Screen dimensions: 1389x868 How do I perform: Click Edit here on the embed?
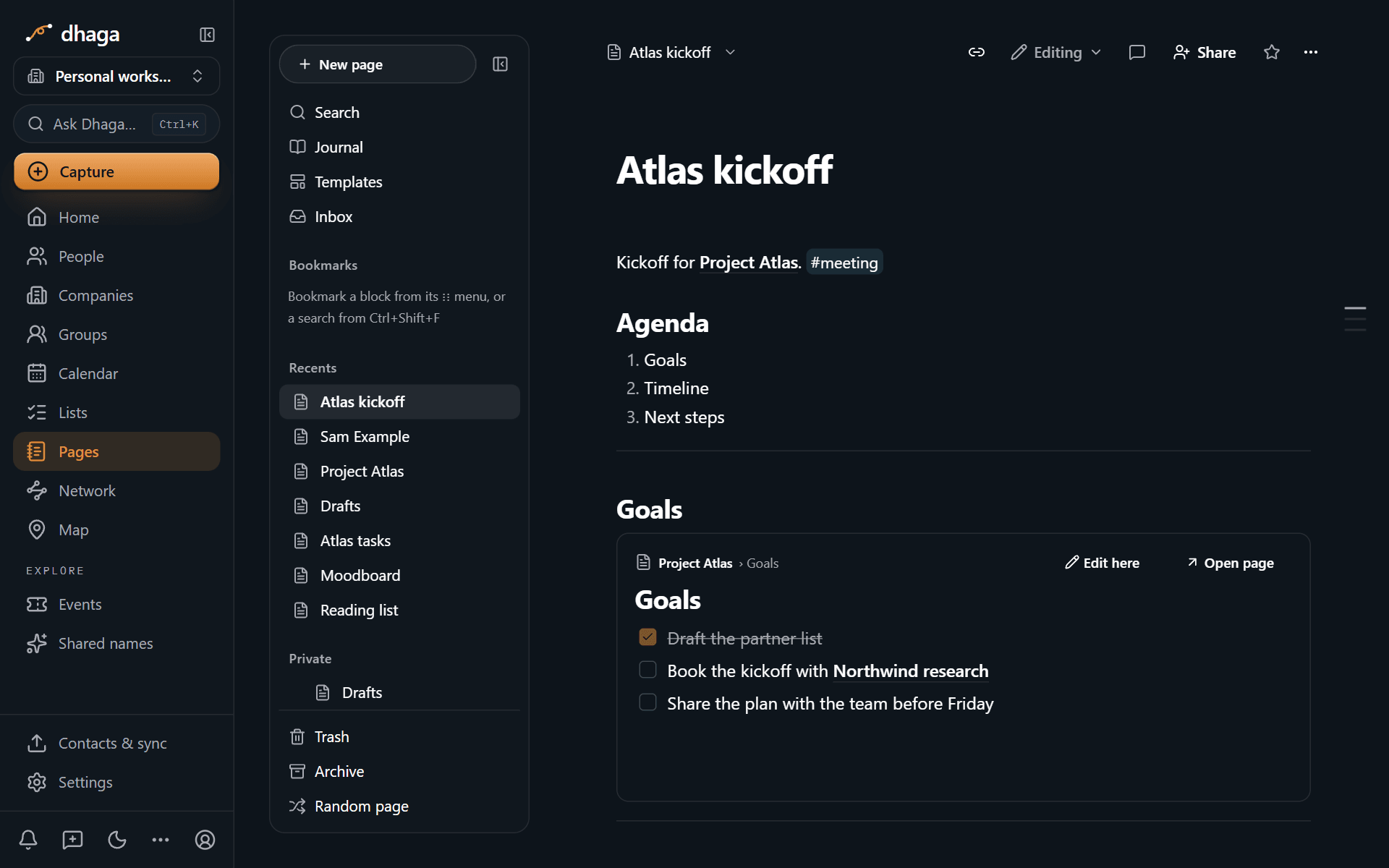[1102, 563]
